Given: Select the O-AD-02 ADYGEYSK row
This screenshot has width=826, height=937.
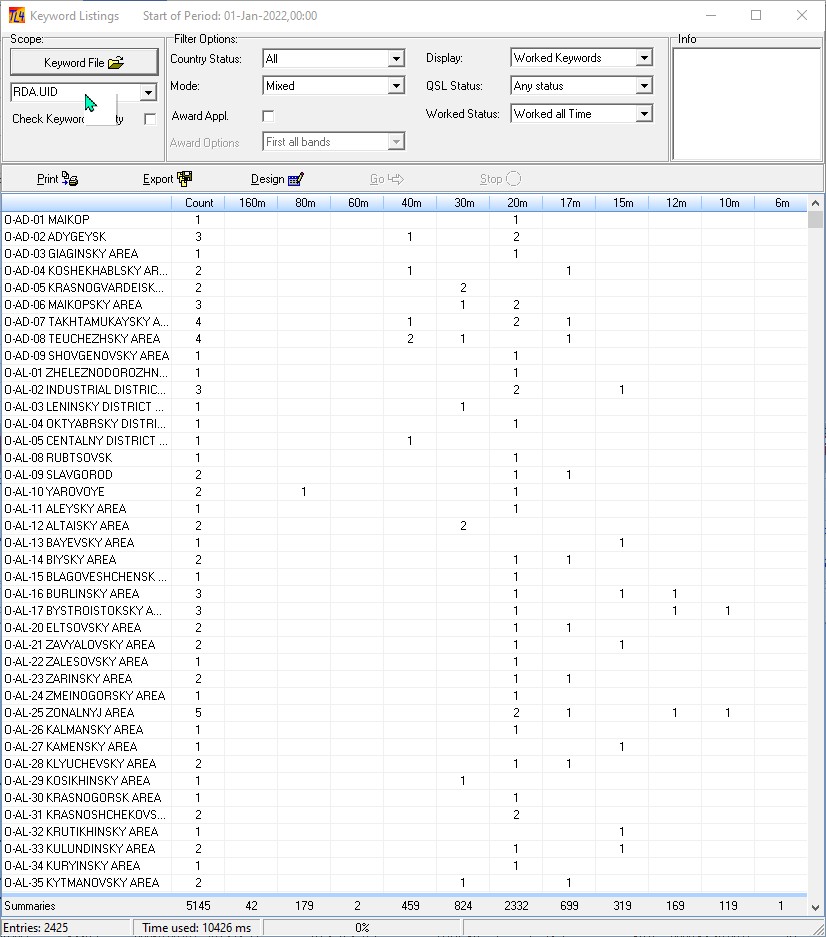Looking at the screenshot, I should [404, 237].
